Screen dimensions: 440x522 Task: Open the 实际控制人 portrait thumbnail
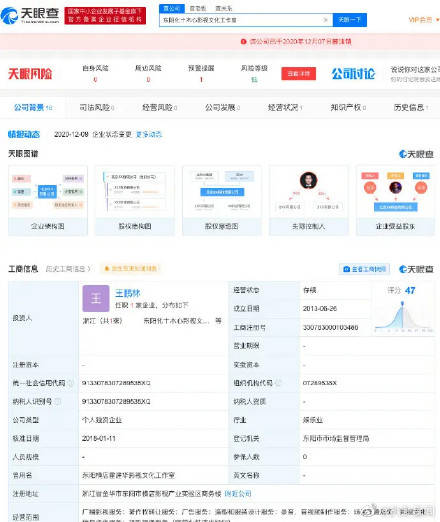point(308,200)
